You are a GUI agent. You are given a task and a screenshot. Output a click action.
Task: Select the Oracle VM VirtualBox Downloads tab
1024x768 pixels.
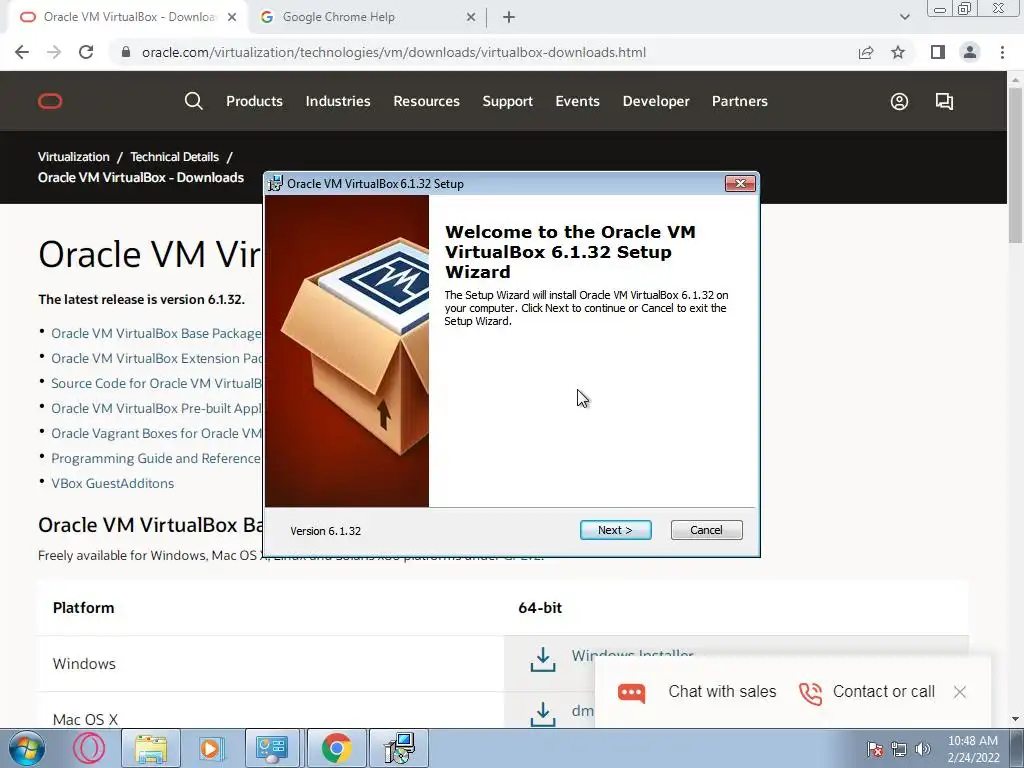[129, 17]
